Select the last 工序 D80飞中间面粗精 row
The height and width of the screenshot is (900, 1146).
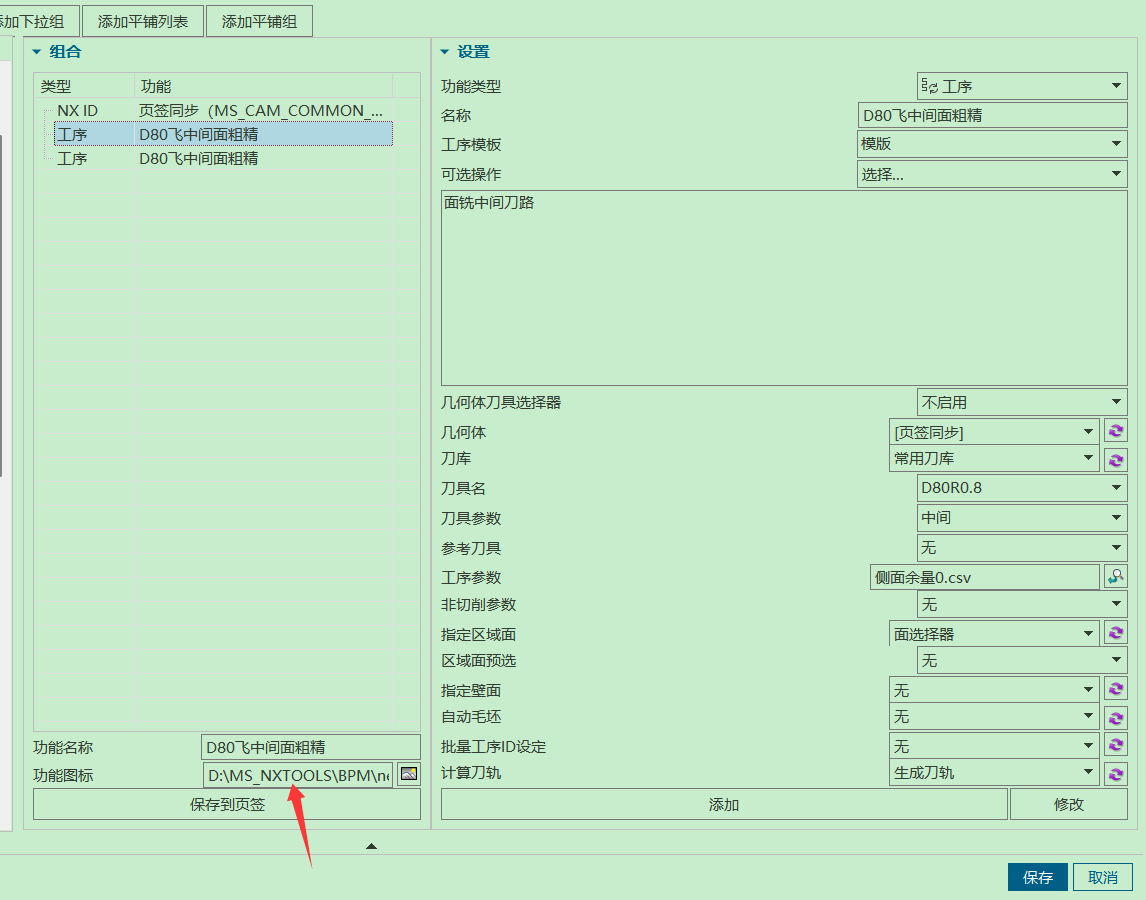pyautogui.click(x=223, y=158)
